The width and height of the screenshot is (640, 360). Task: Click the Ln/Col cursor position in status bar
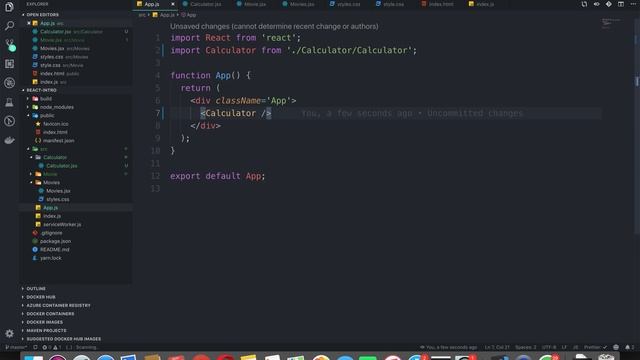tap(497, 347)
